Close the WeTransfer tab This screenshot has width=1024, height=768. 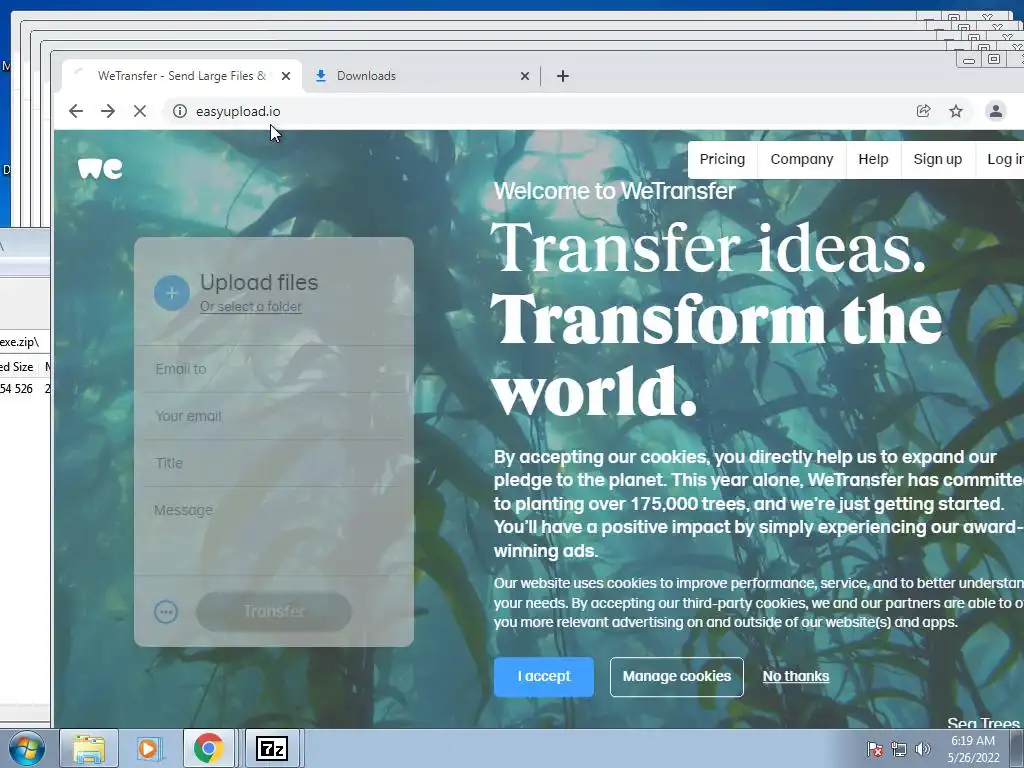pos(285,76)
